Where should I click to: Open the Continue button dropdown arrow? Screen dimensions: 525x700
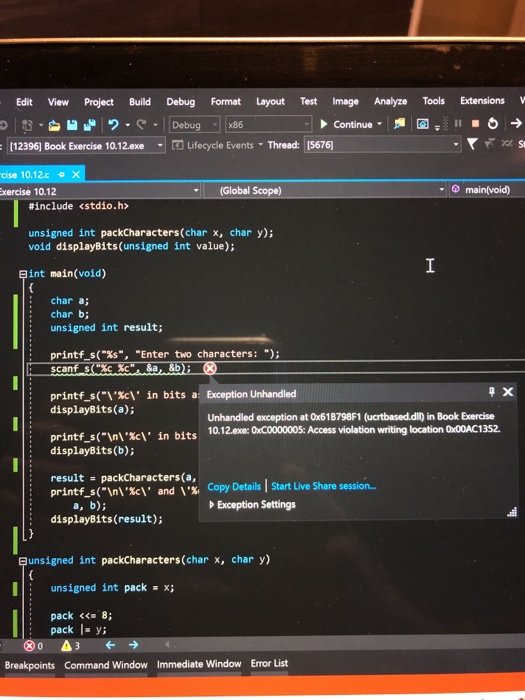(x=379, y=124)
